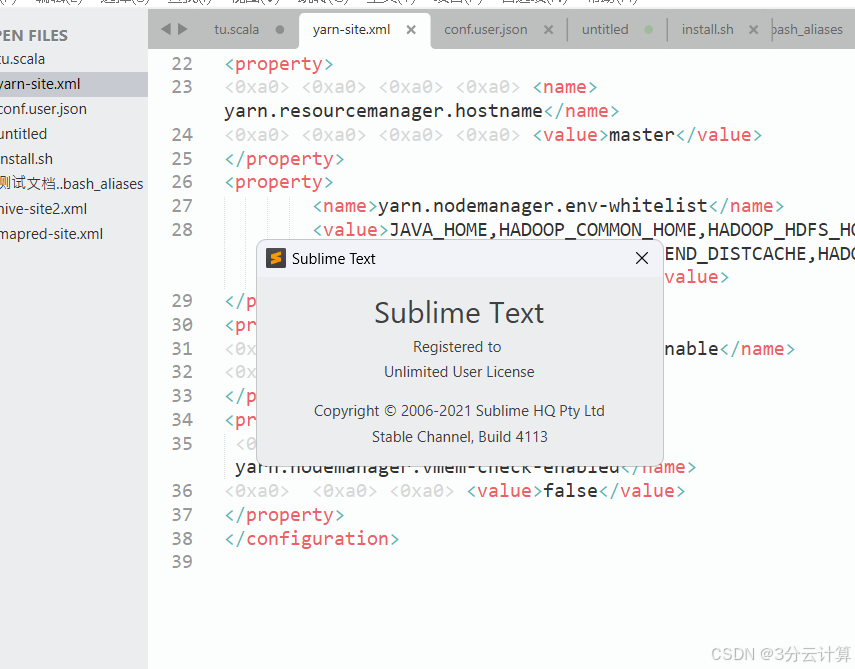Screen dimensions: 855x669
Task: Close the Sublime Text about dialog
Action: 642,258
